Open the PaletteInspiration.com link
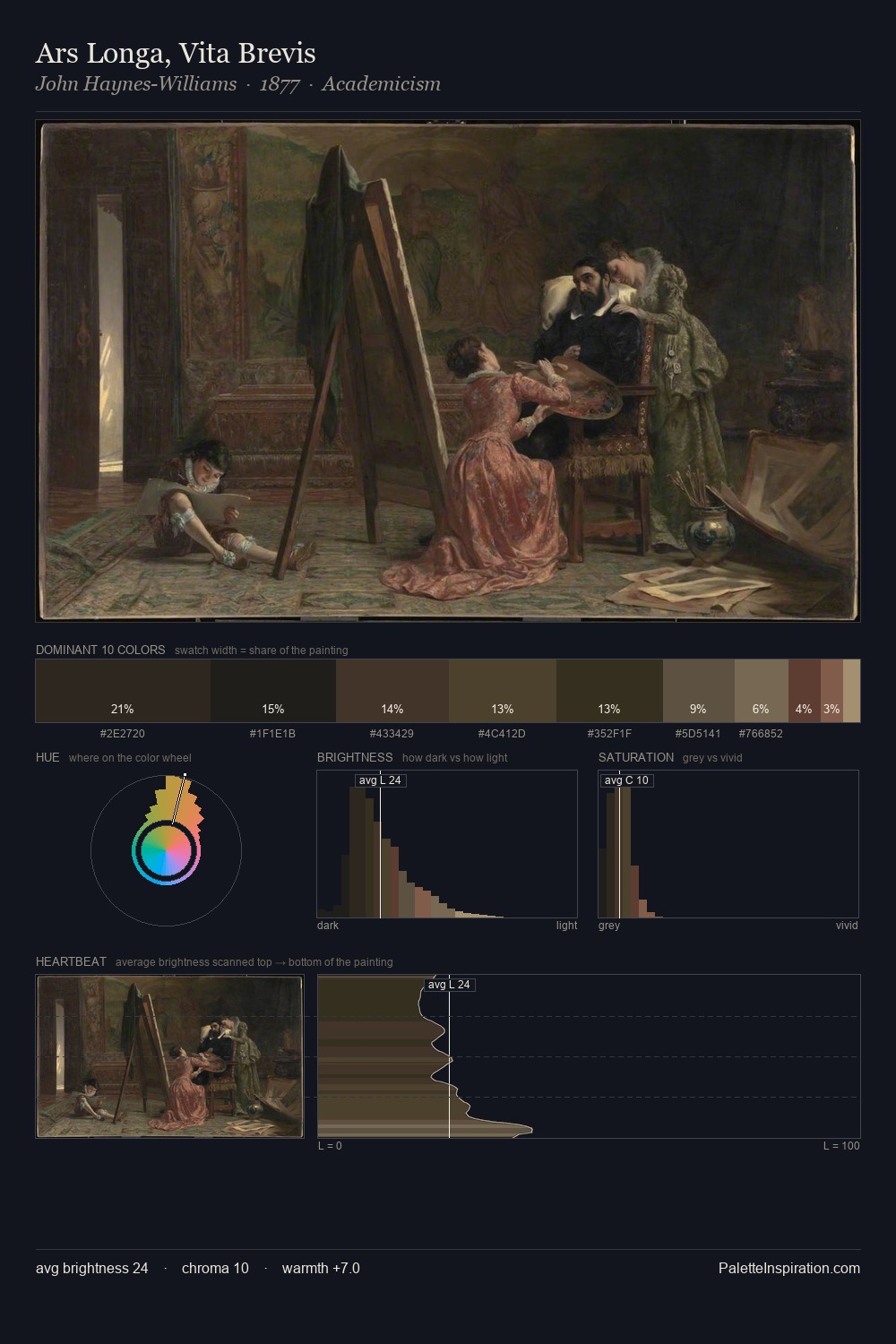This screenshot has width=896, height=1344. (x=789, y=1268)
